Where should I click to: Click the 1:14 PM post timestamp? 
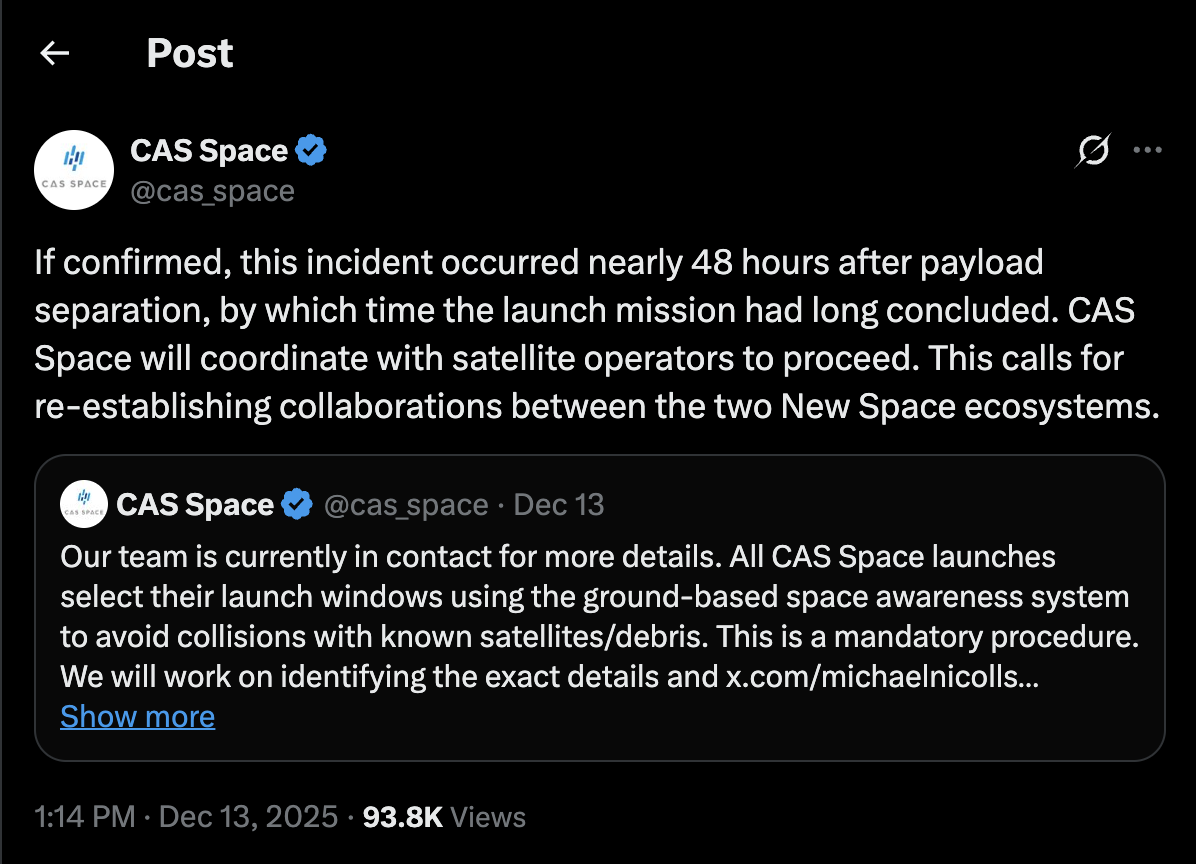pos(84,817)
